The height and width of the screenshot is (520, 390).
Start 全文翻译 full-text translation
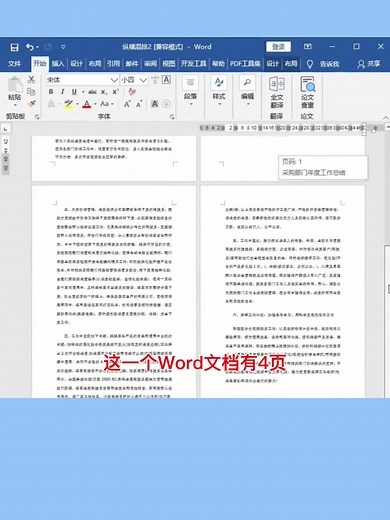coord(277,92)
